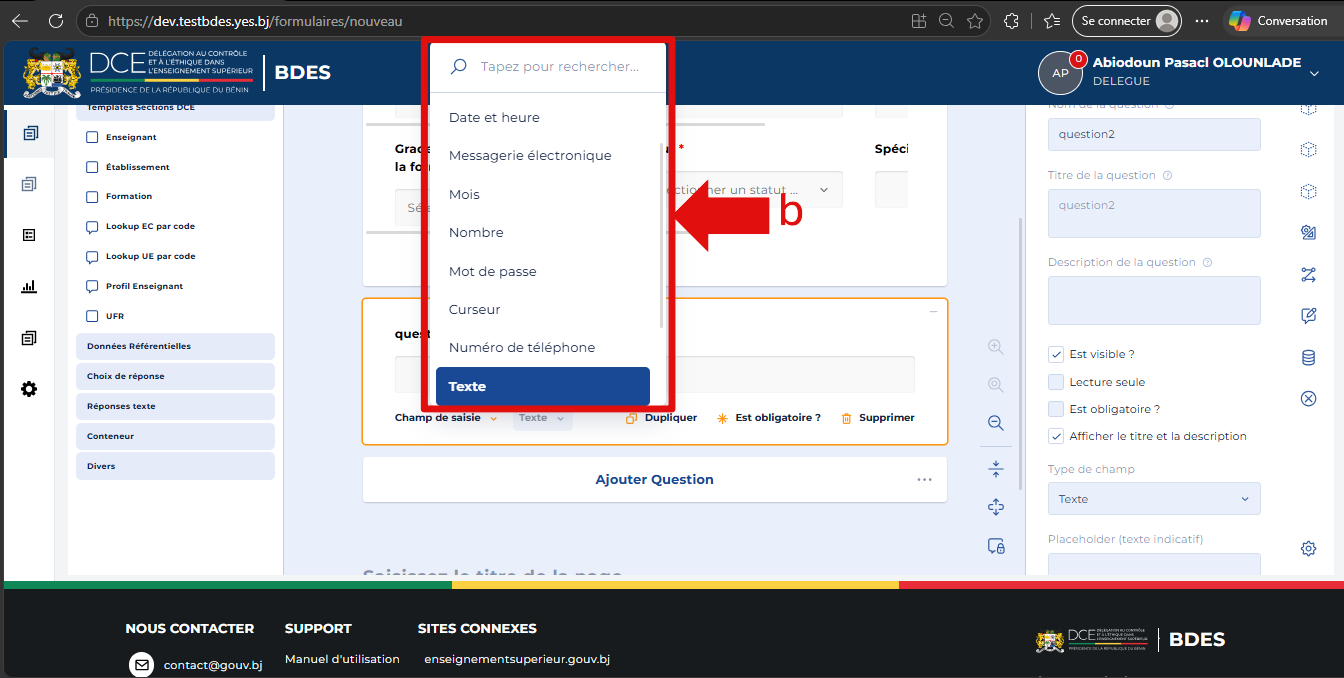This screenshot has width=1344, height=678.
Task: Open the enseignementsuperieur.gouv.bj link
Action: [x=517, y=659]
